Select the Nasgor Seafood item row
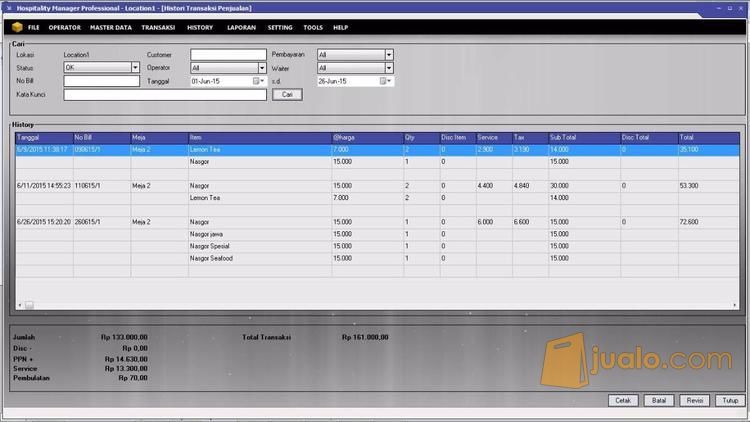This screenshot has width=750, height=422. coord(377,258)
